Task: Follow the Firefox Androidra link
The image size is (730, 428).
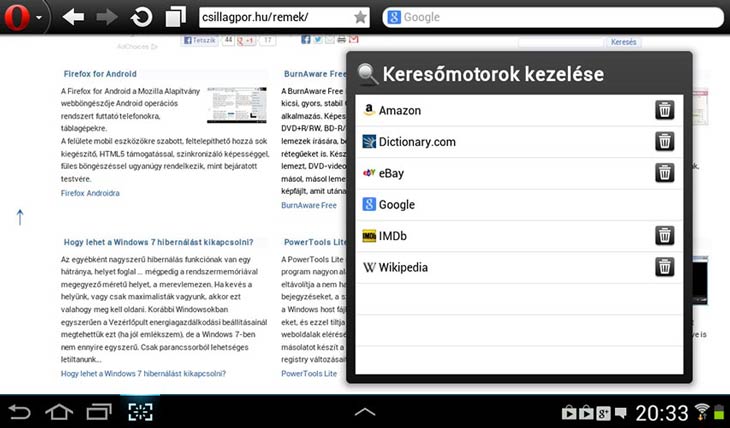Action: [x=90, y=193]
